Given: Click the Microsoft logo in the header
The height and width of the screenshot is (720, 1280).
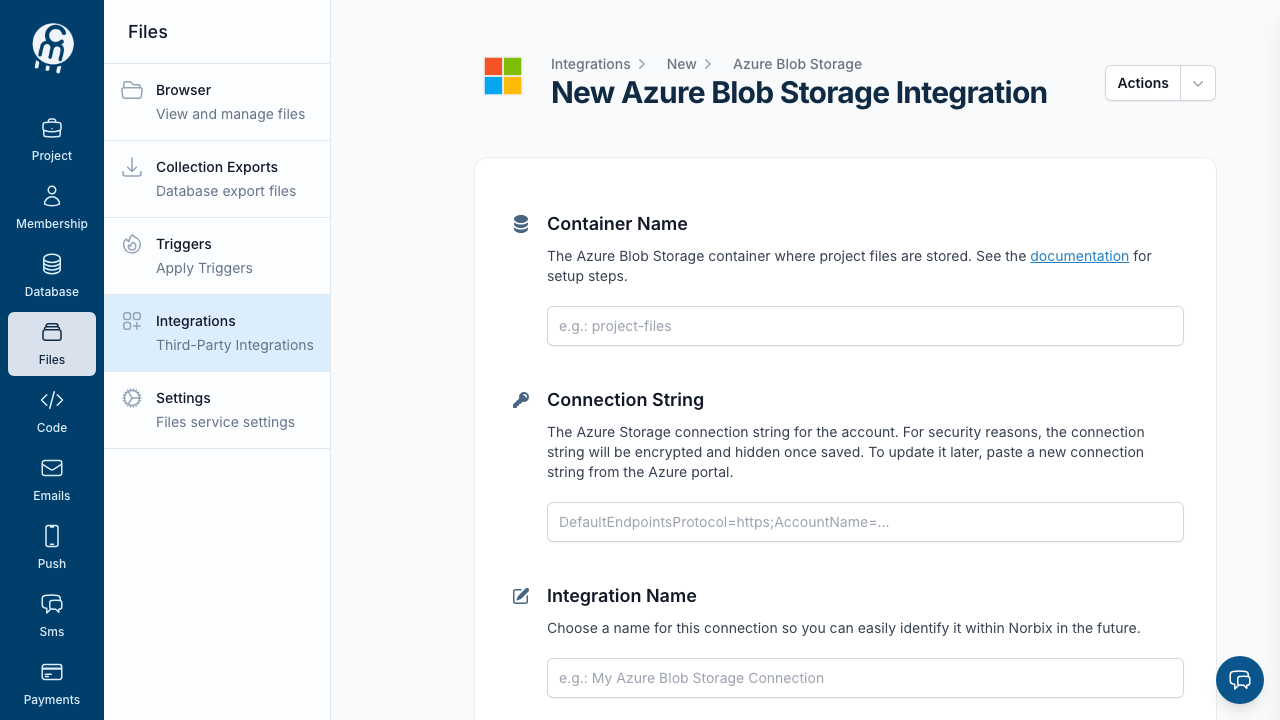Looking at the screenshot, I should coord(503,76).
